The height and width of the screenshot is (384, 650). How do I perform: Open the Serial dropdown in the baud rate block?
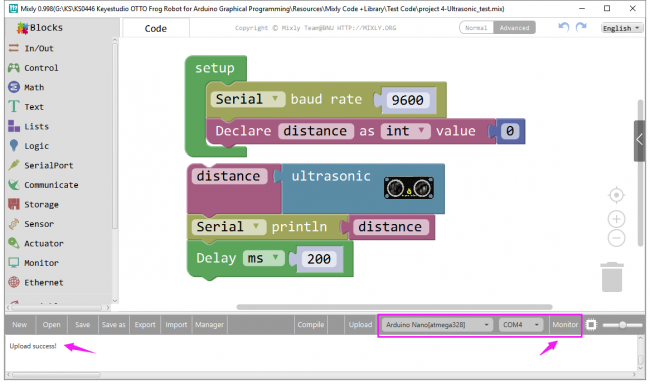click(x=248, y=99)
